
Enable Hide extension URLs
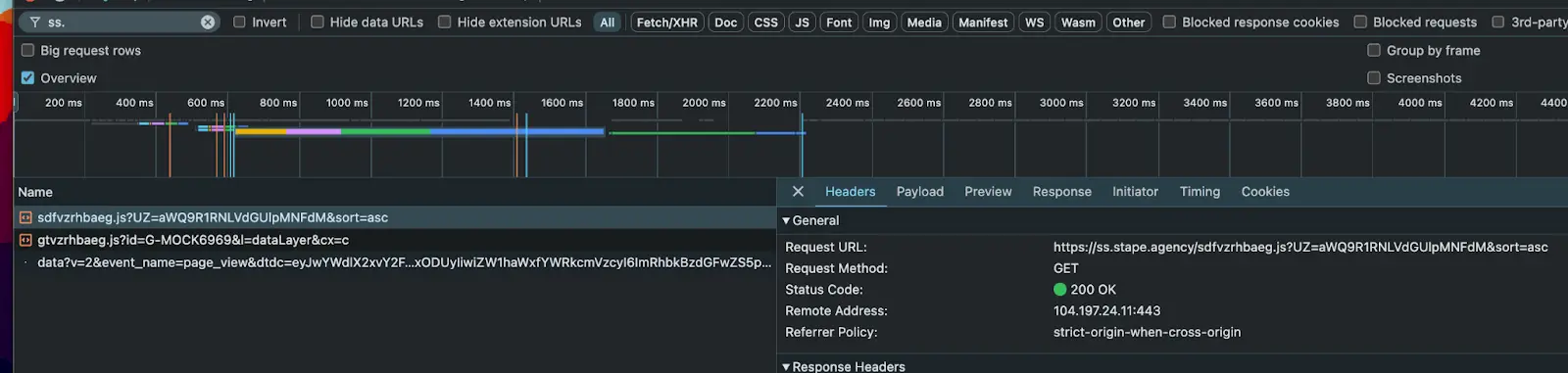(445, 22)
